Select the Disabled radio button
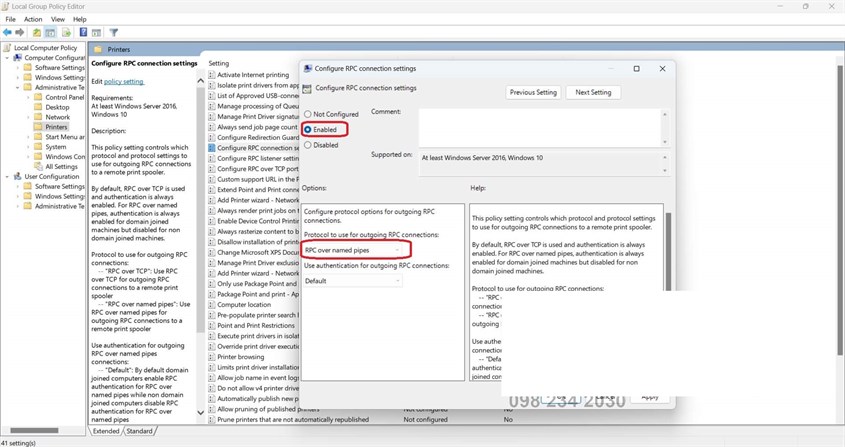The height and width of the screenshot is (447, 845). 308,145
